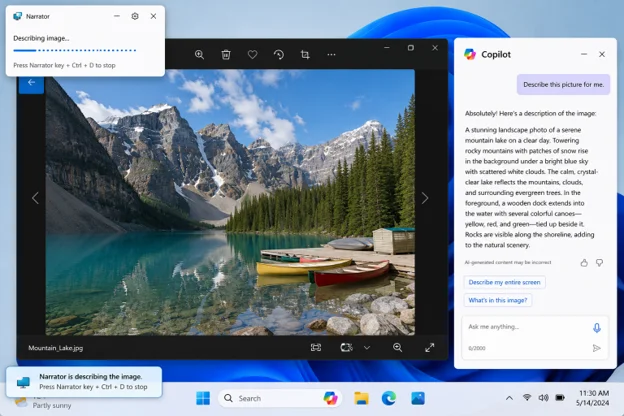This screenshot has height=416, width=624.
Task: Click AI-generated content may be incorrect notice
Action: click(508, 262)
